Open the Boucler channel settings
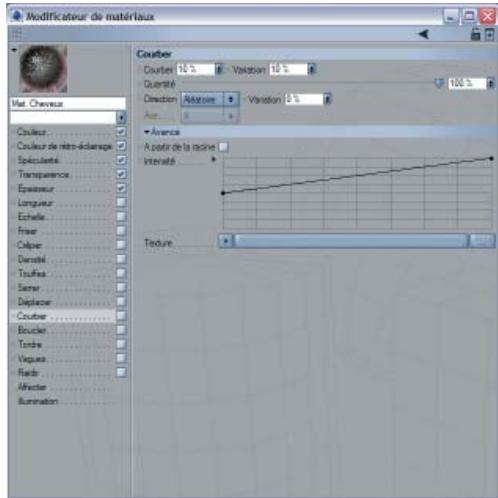Screen dimensions: 498x498 (x=32, y=330)
